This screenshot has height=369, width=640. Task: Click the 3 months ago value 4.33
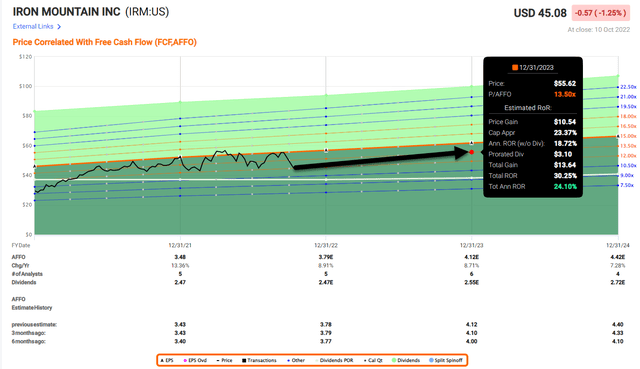point(617,333)
